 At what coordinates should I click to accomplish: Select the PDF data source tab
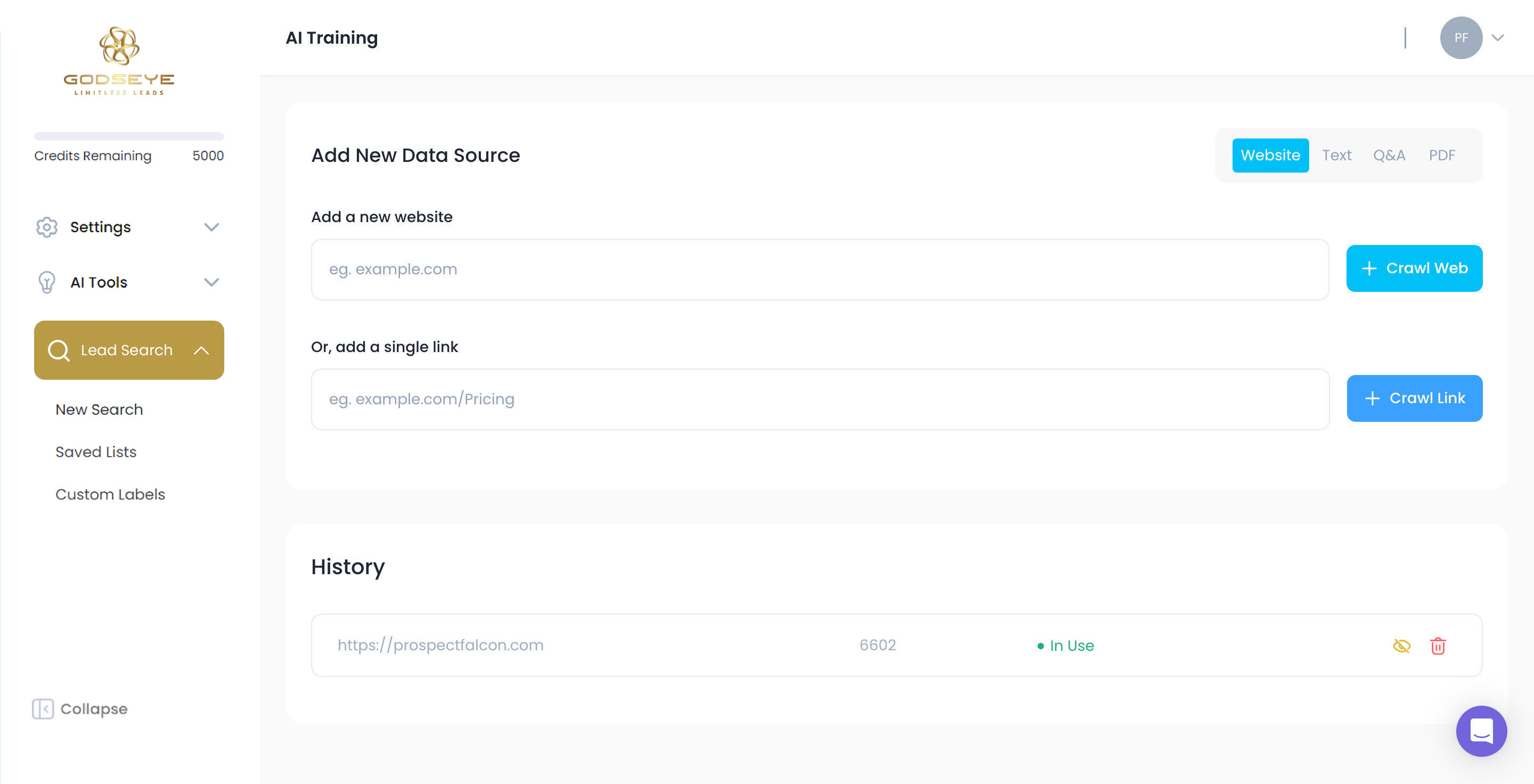[x=1442, y=156]
